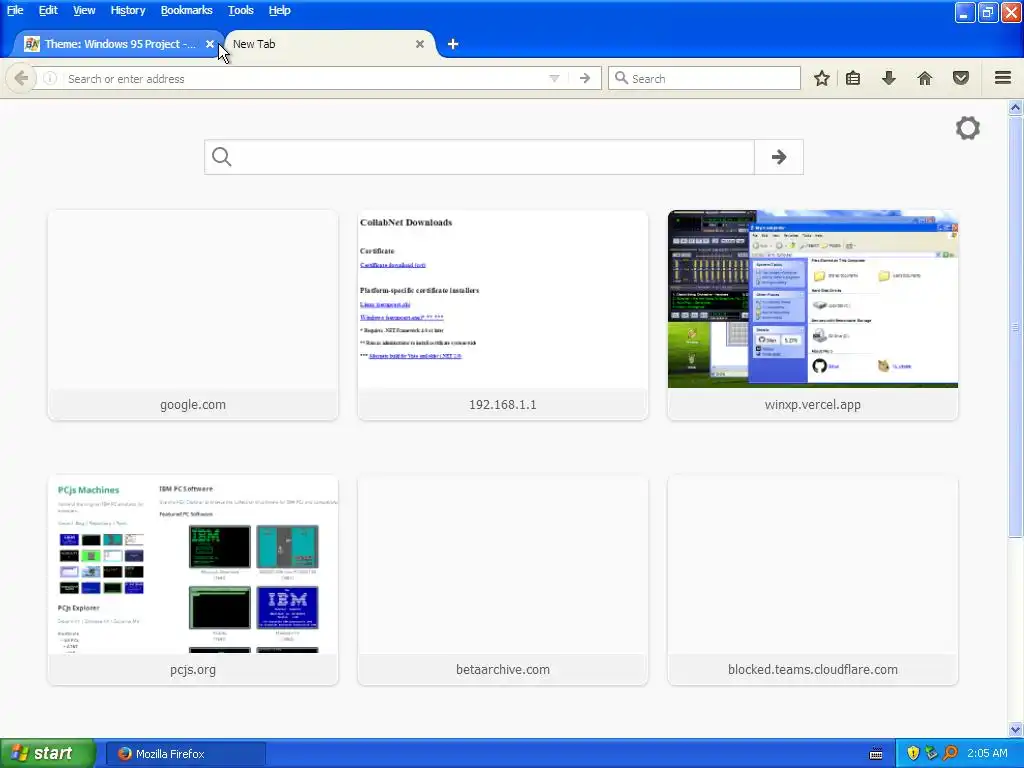Screen dimensions: 1024x768
Task: Open the google.com tile
Action: click(x=193, y=315)
